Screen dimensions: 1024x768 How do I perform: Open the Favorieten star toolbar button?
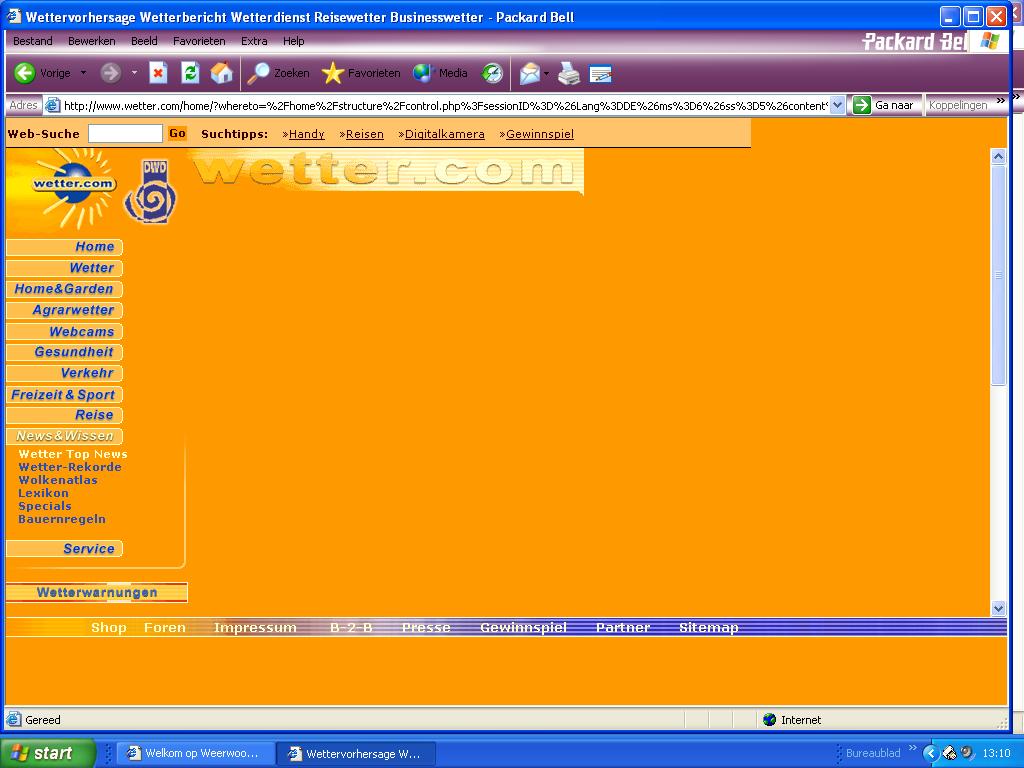tap(361, 73)
